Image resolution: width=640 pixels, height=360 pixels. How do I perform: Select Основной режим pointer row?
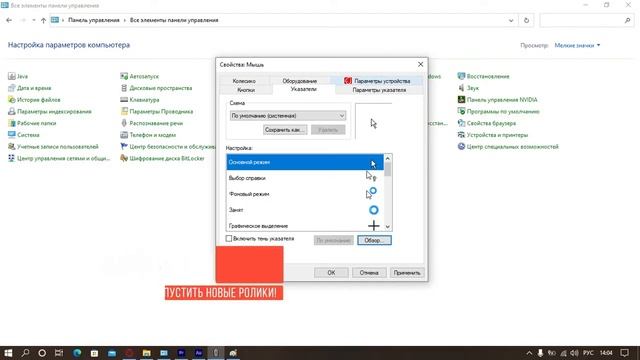coord(305,162)
